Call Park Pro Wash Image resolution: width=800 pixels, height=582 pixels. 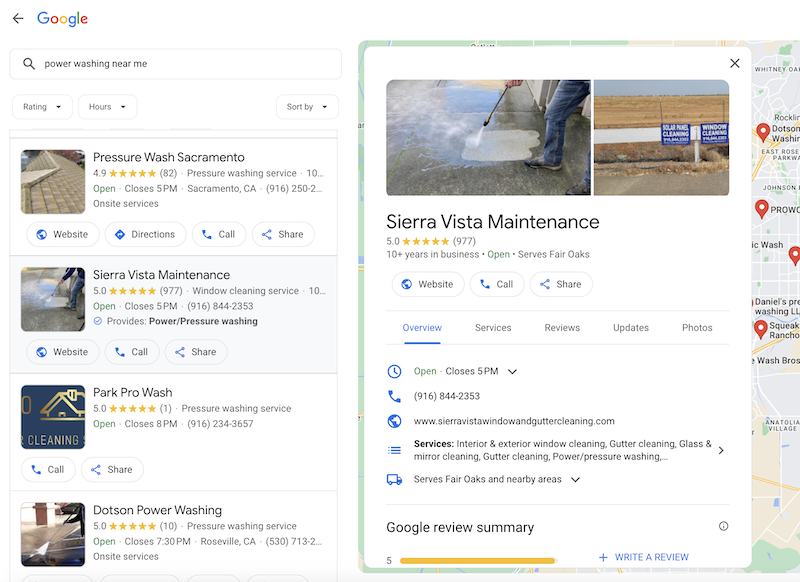48,470
